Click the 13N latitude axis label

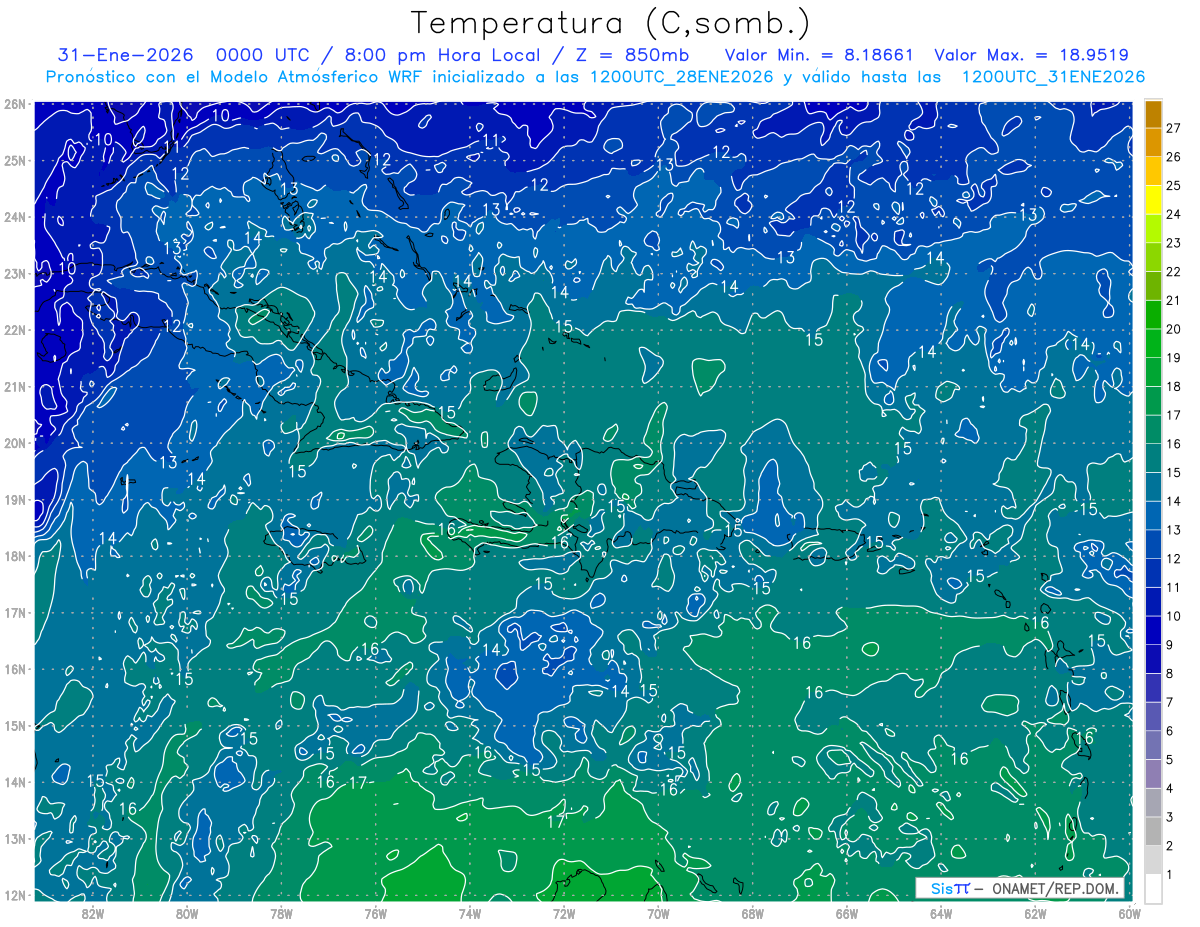[16, 838]
